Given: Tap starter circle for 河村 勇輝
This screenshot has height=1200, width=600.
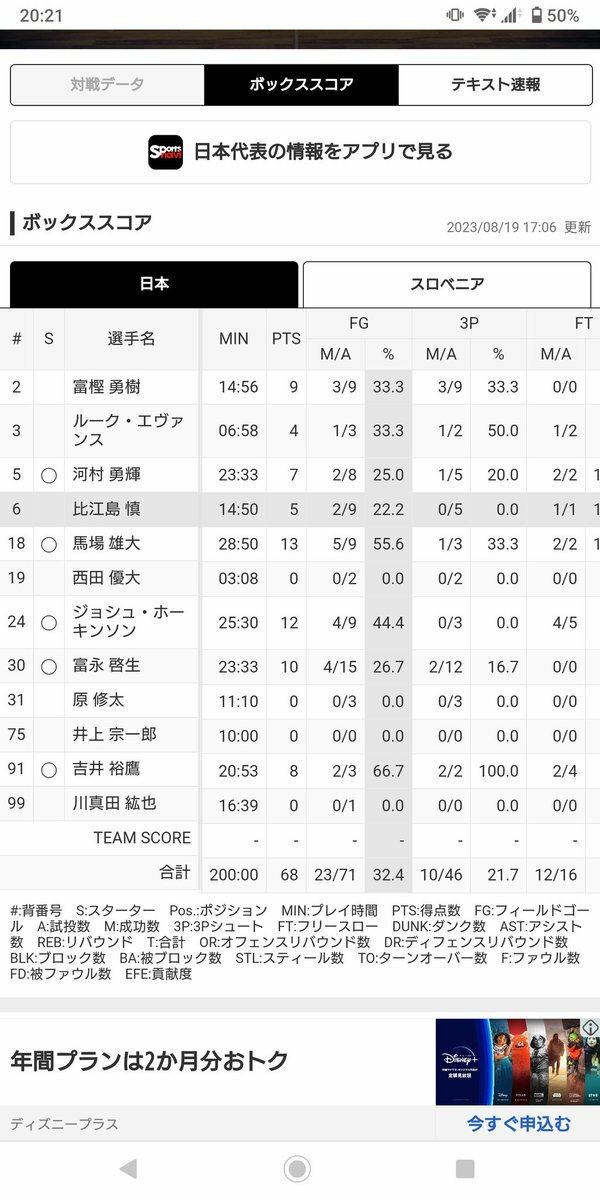Looking at the screenshot, I should 48,476.
